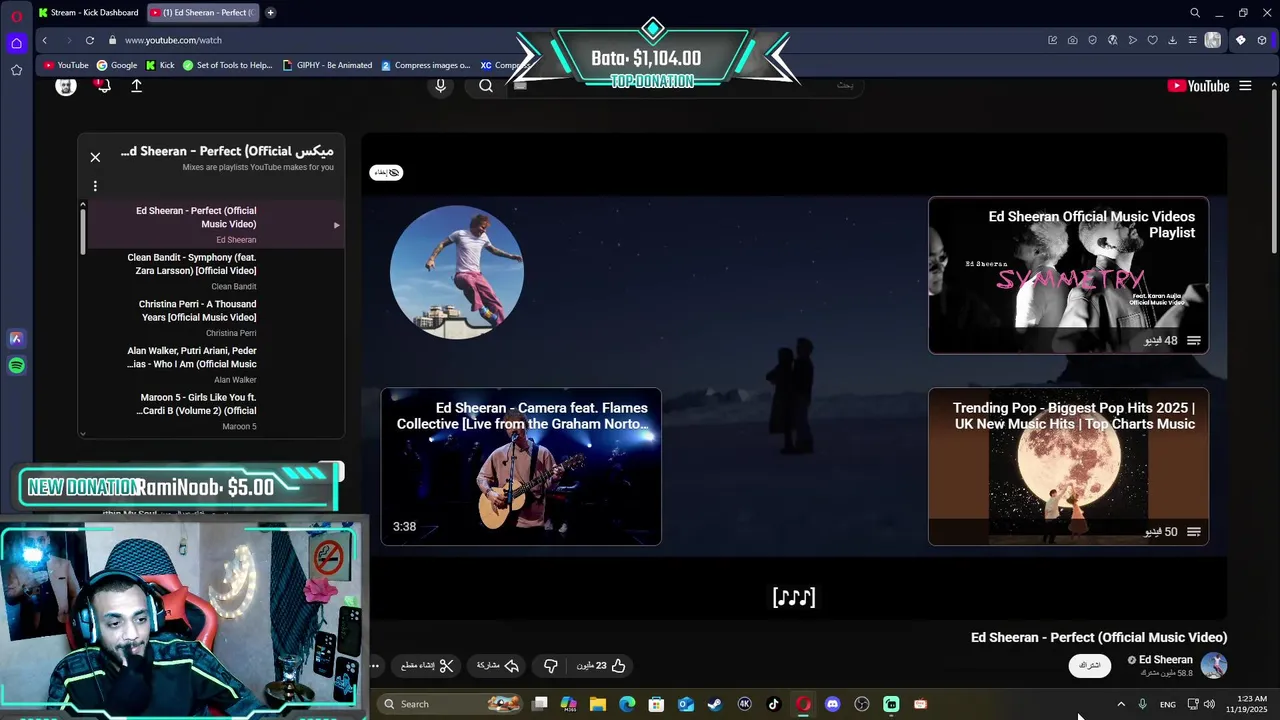The height and width of the screenshot is (720, 1280).
Task: Open the My Flow send icon
Action: pyautogui.click(x=1132, y=40)
